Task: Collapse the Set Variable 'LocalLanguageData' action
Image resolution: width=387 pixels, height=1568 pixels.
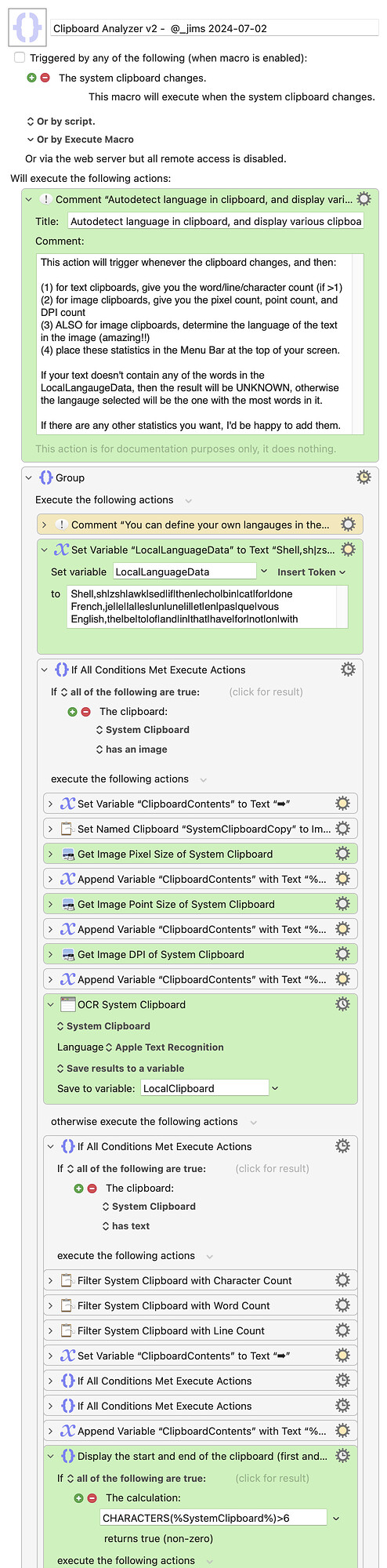Action: click(45, 550)
